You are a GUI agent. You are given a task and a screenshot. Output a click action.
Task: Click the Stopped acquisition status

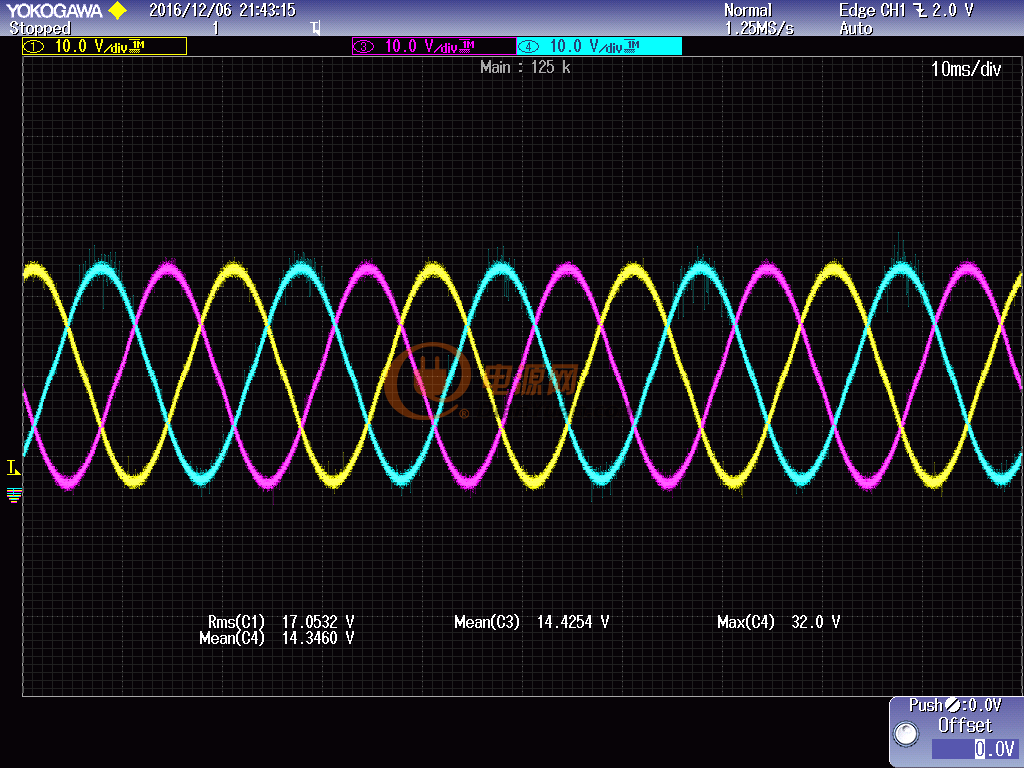pos(40,28)
